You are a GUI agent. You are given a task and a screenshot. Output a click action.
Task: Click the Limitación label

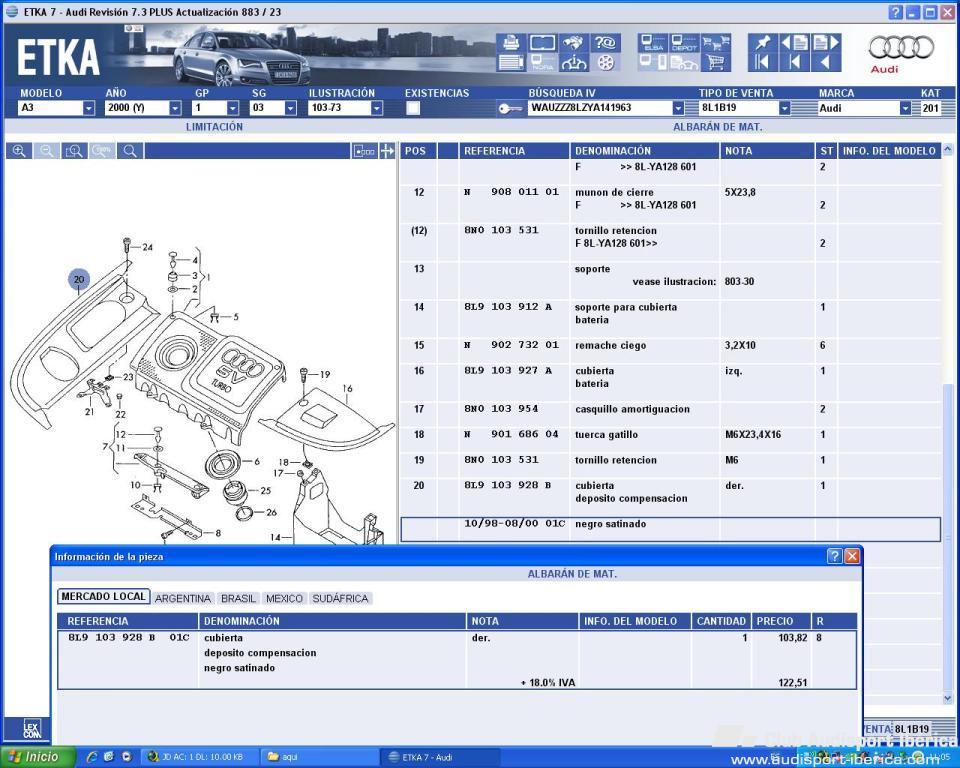[214, 127]
